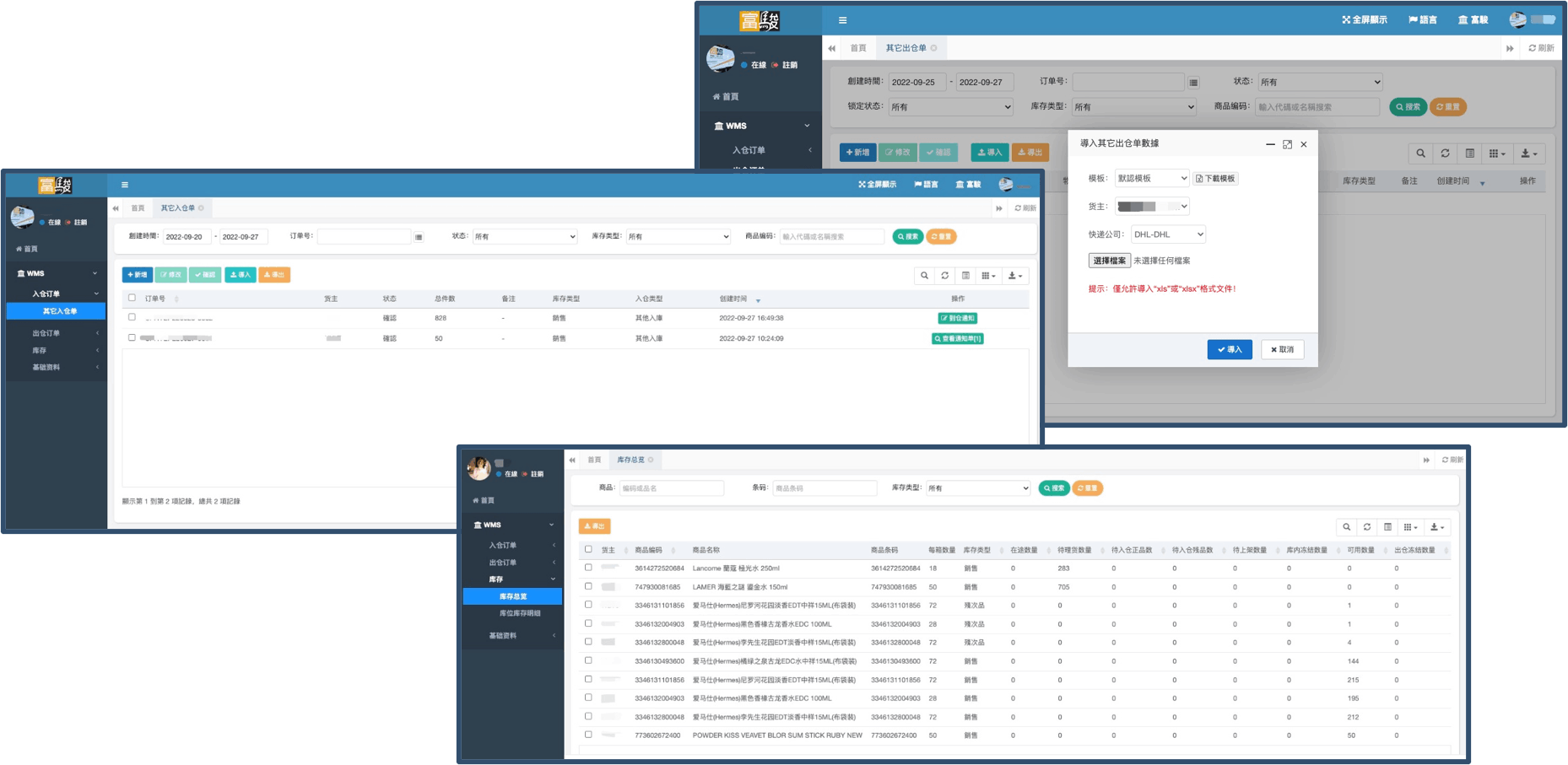1568x765 pixels.
Task: Click search magnifier icon in 库存总览 table toolbar
Action: 1346,527
